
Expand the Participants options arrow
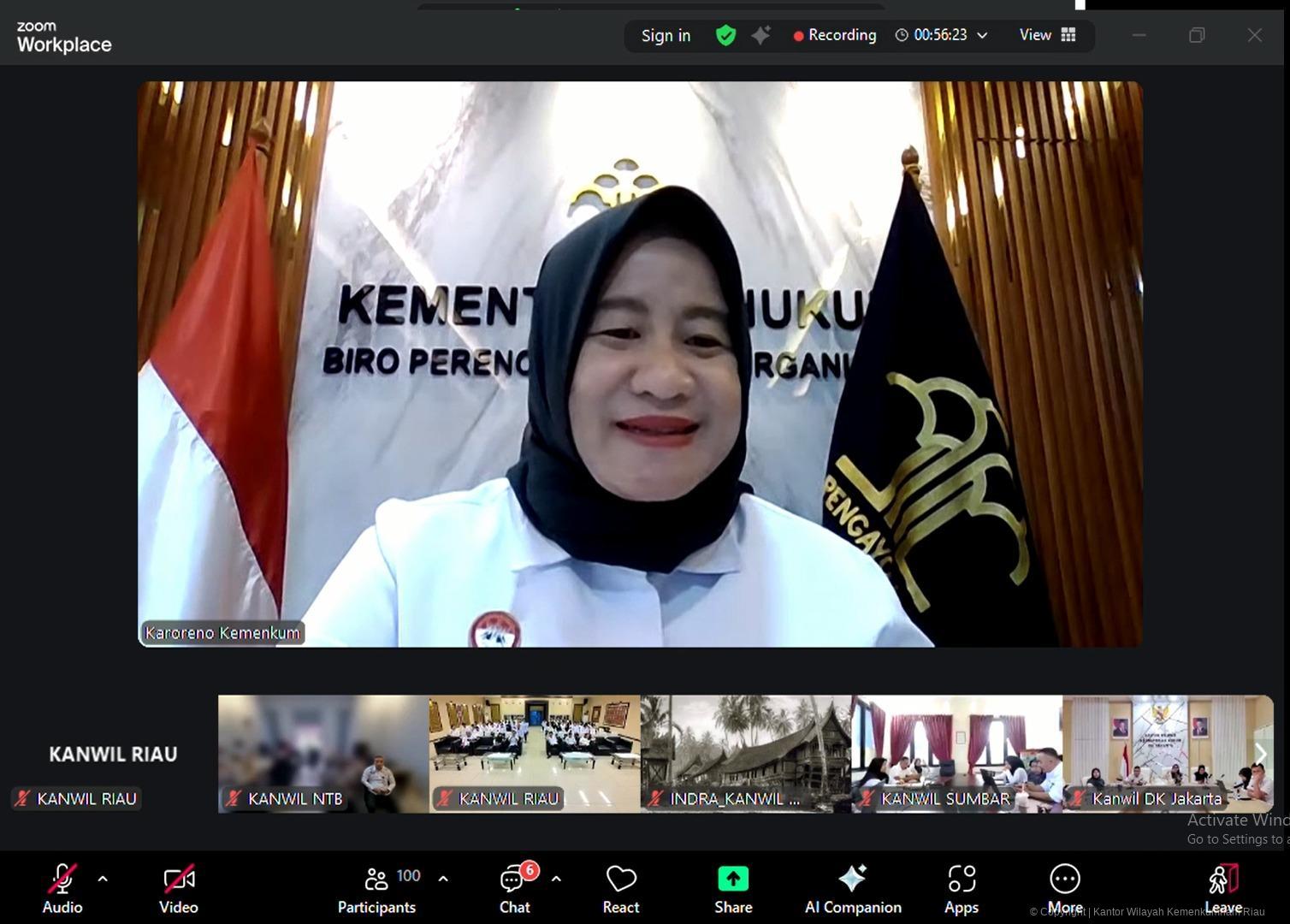pos(443,879)
